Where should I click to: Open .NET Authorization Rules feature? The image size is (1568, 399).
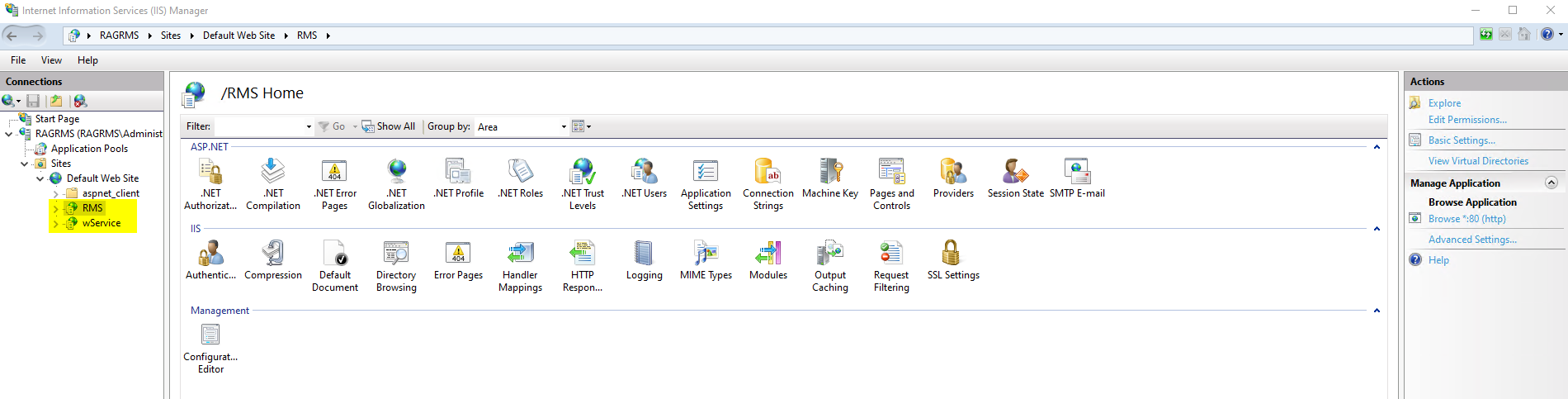coord(210,184)
